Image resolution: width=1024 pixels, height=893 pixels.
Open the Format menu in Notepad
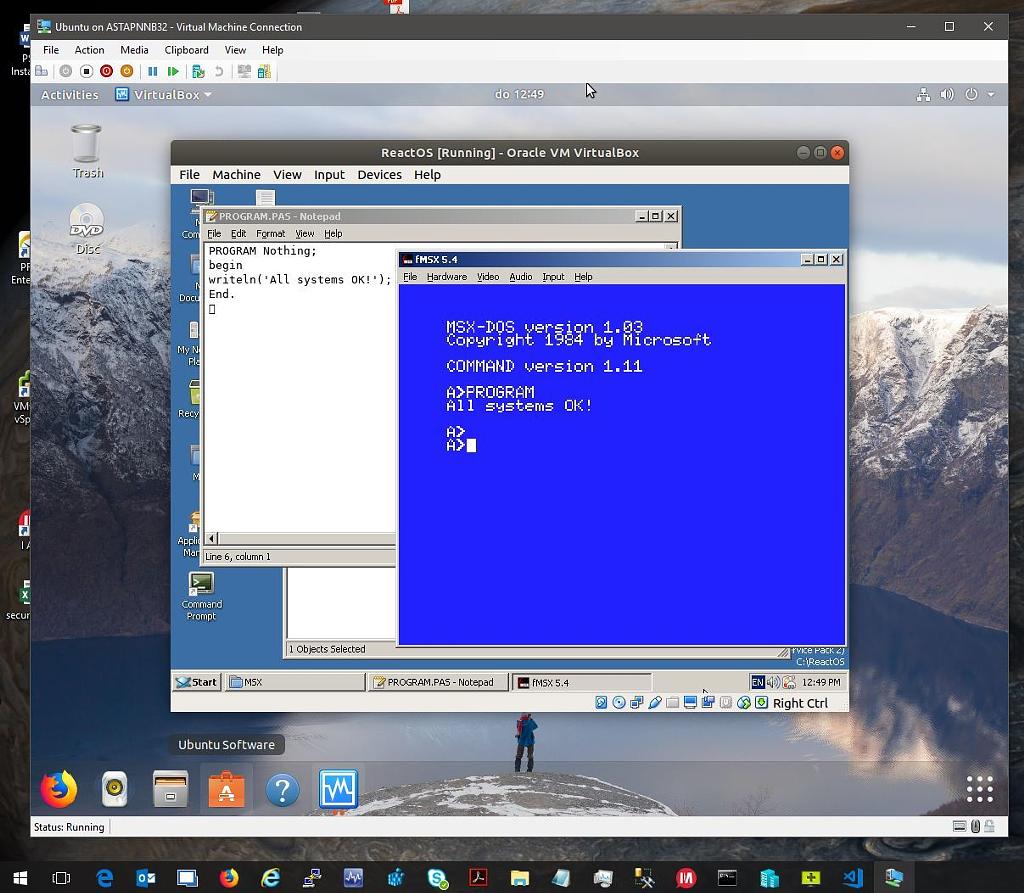coord(270,233)
